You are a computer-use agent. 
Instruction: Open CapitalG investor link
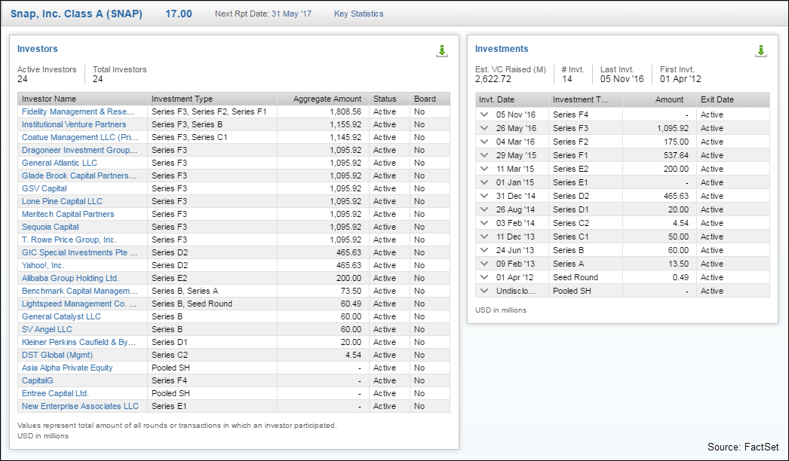[x=37, y=380]
